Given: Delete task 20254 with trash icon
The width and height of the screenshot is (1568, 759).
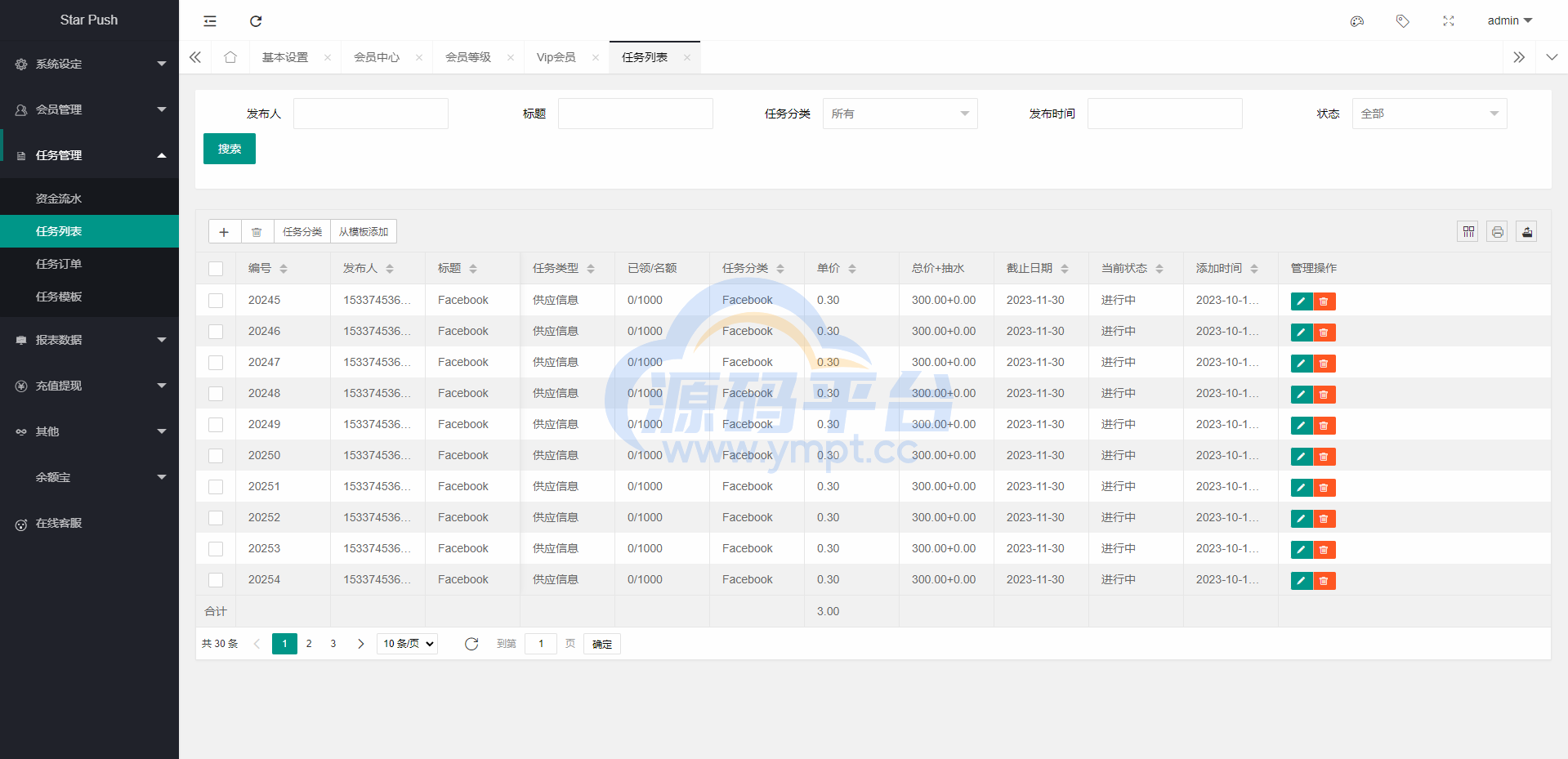Looking at the screenshot, I should [x=1325, y=581].
